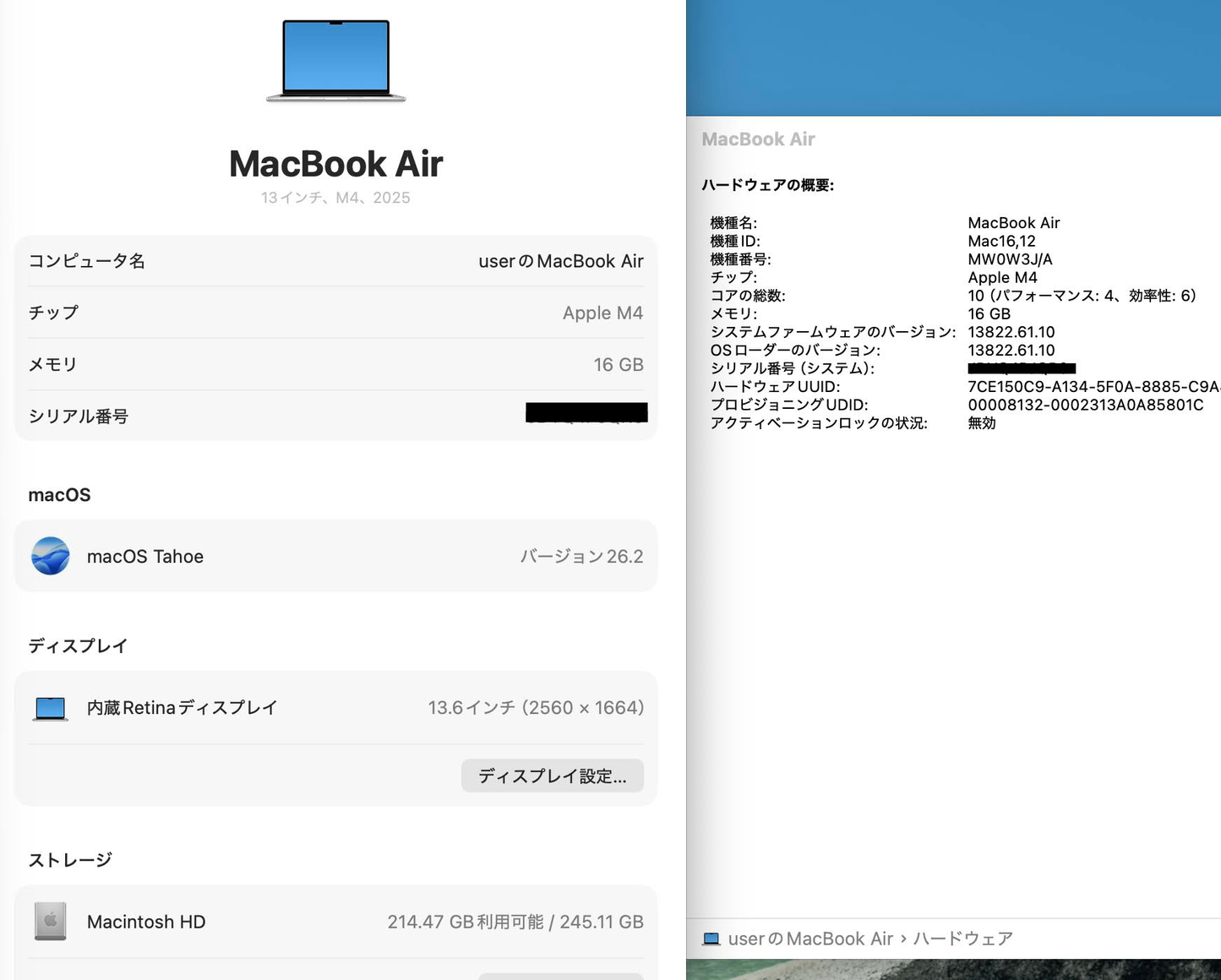Click ハードウェア in the path bar

(963, 939)
